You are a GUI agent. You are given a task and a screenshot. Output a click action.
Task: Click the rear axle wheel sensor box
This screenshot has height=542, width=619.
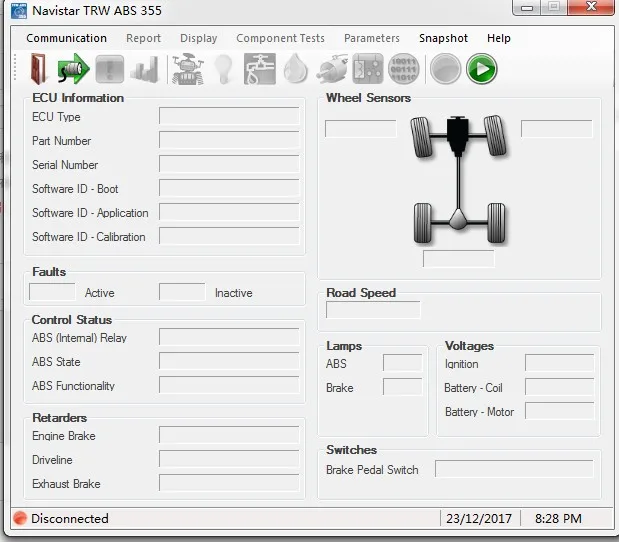[458, 259]
